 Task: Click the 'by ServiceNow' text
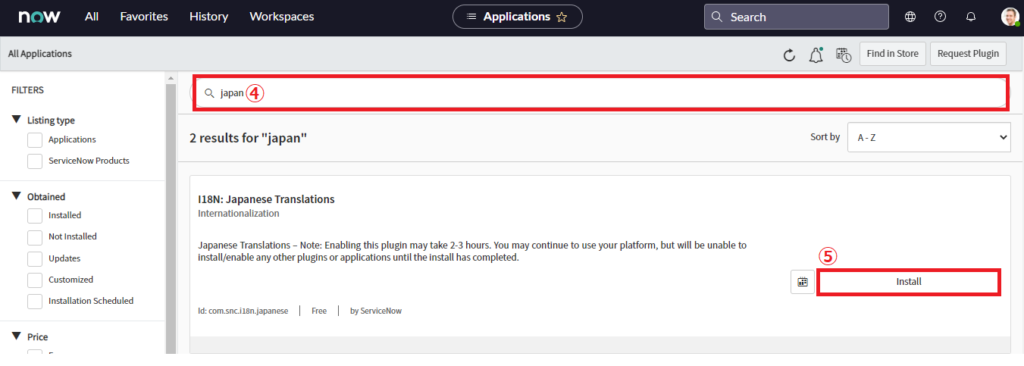tap(376, 311)
